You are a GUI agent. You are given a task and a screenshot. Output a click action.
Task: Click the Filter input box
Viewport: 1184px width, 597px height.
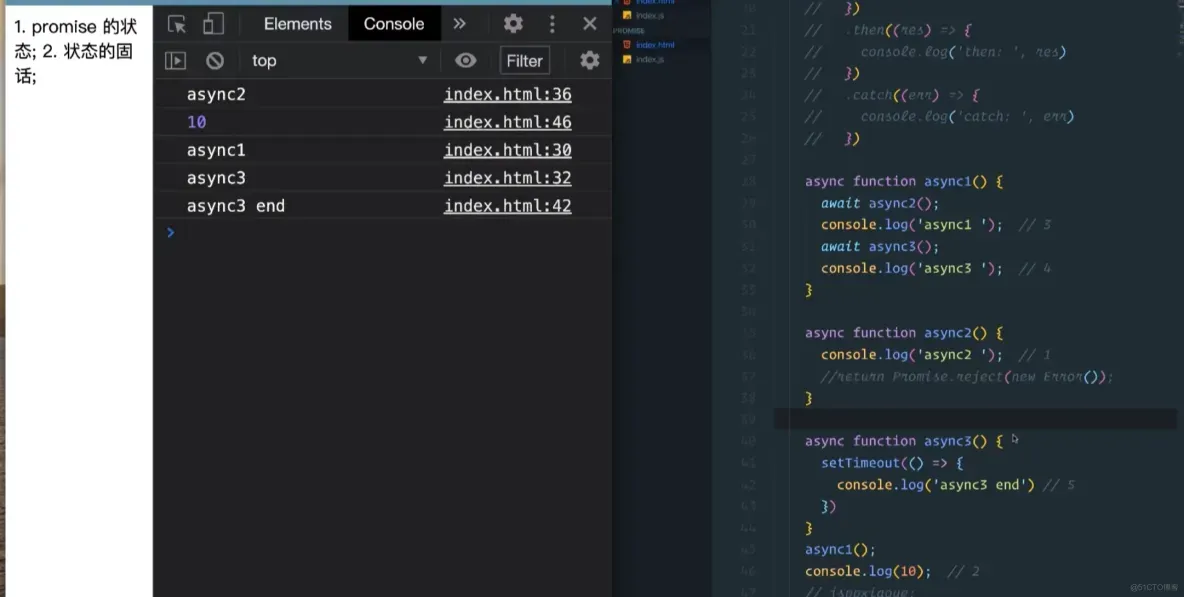(x=524, y=61)
